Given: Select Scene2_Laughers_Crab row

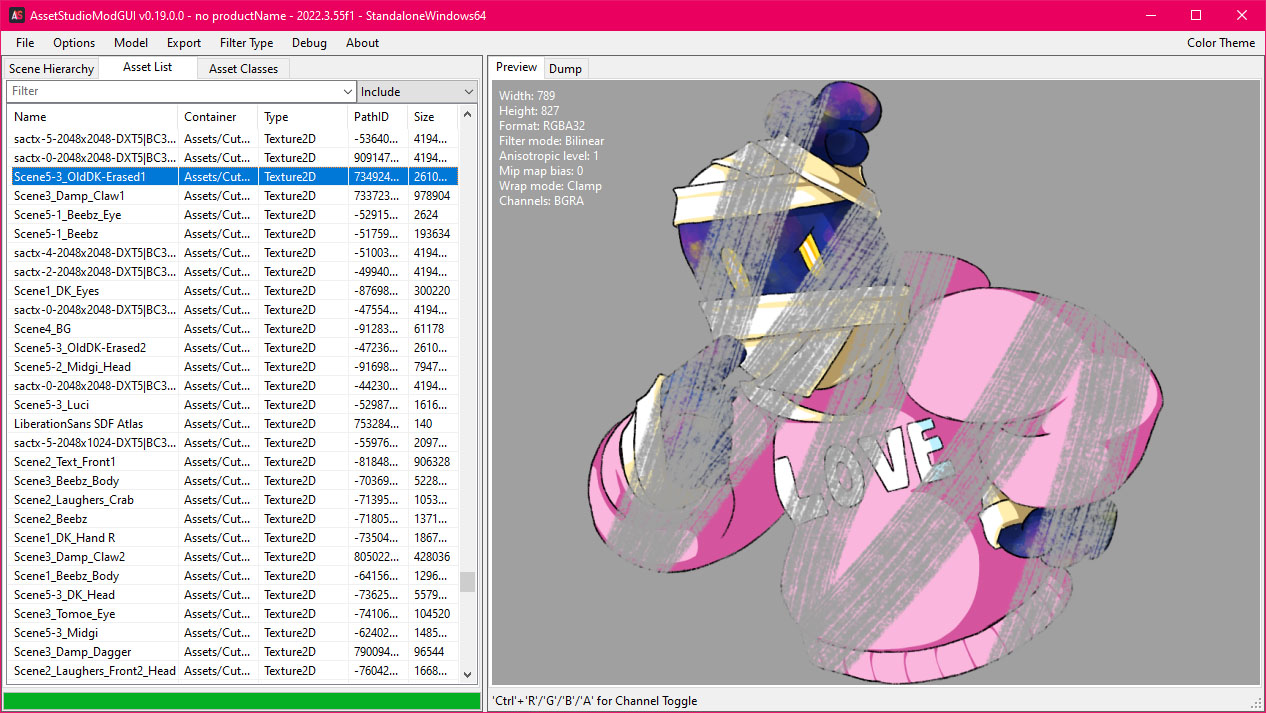Looking at the screenshot, I should [x=234, y=500].
